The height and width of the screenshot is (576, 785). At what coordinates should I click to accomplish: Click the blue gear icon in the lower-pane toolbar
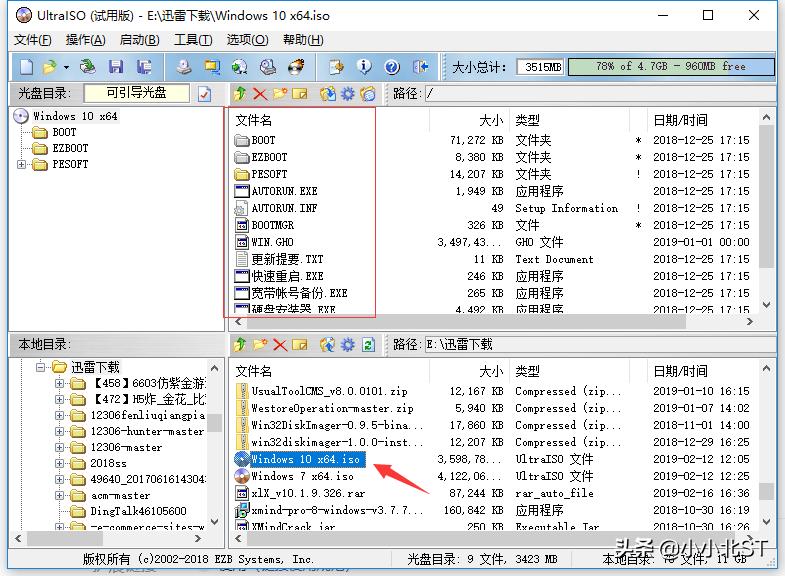coord(347,345)
